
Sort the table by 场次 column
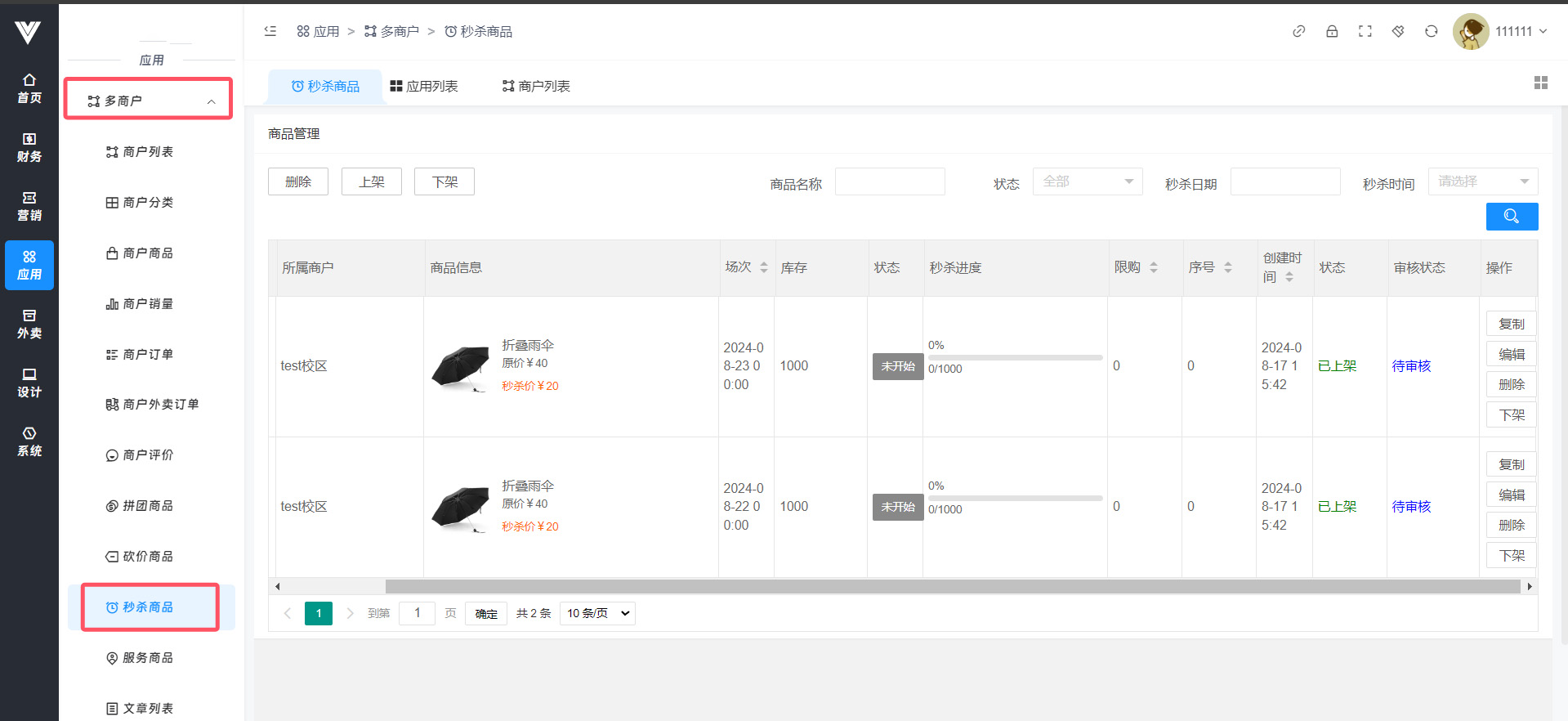point(763,267)
